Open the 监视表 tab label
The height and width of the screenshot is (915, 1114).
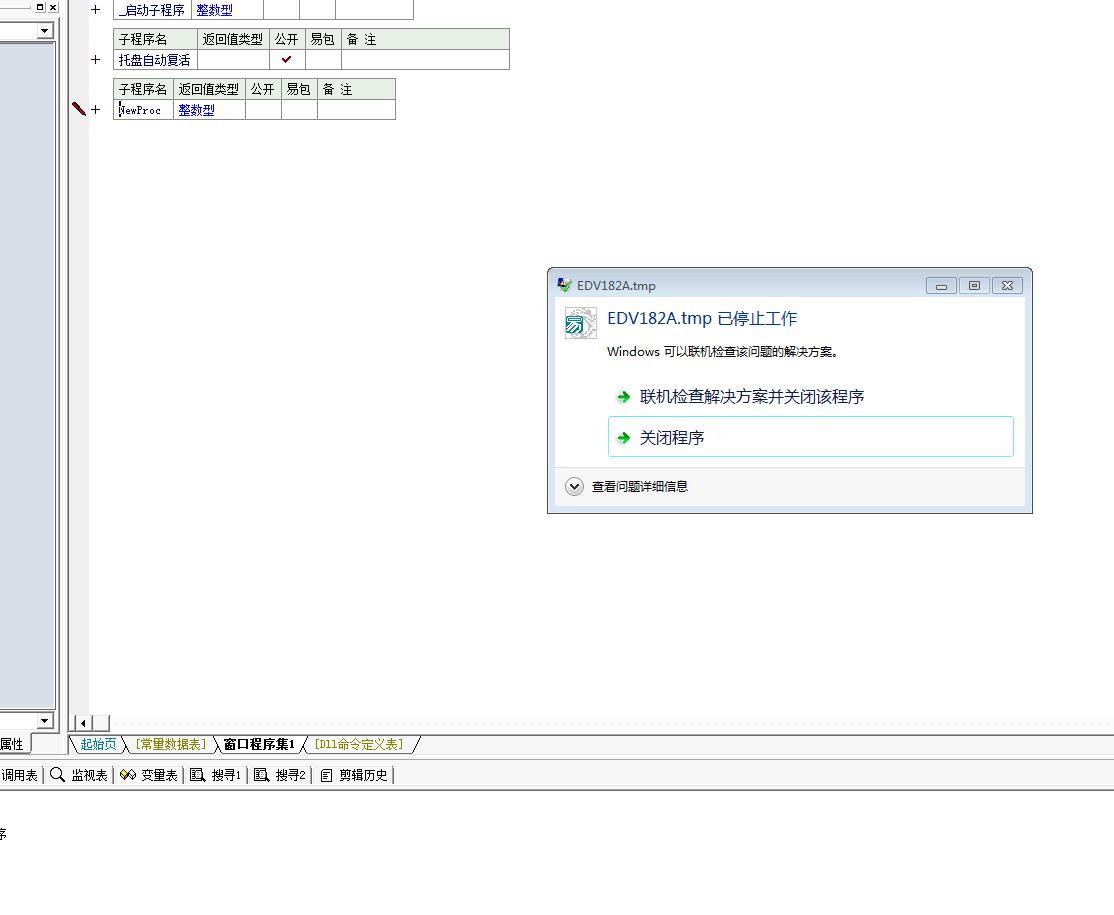point(90,775)
